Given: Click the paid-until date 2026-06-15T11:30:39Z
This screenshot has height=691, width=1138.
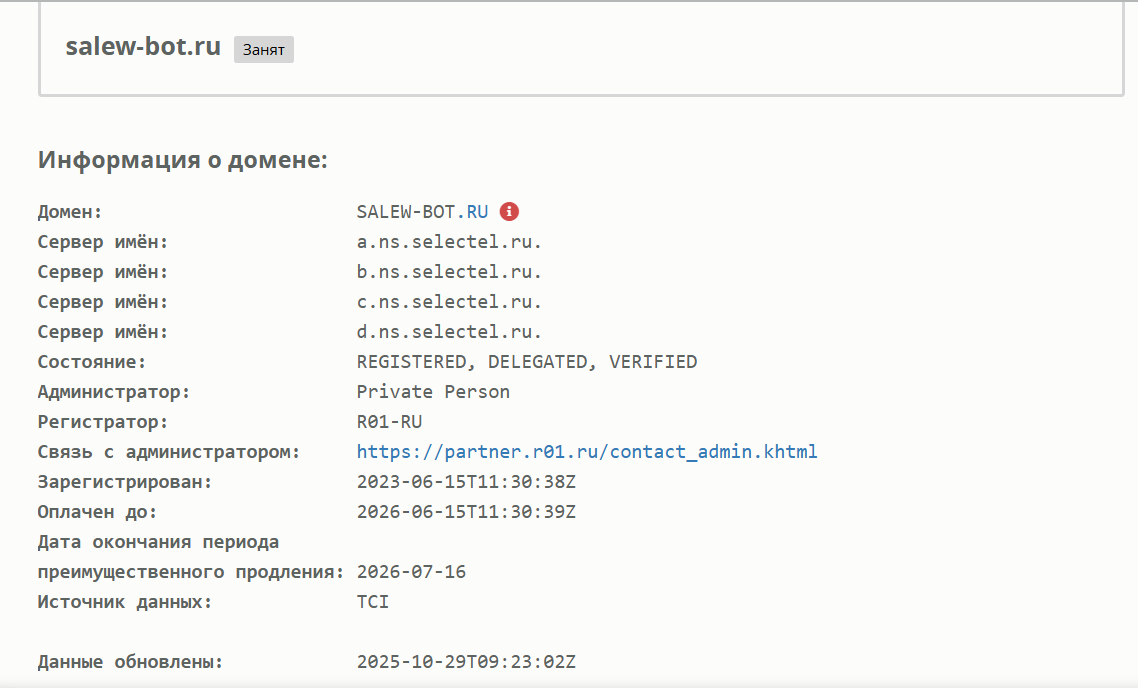Looking at the screenshot, I should tap(466, 512).
